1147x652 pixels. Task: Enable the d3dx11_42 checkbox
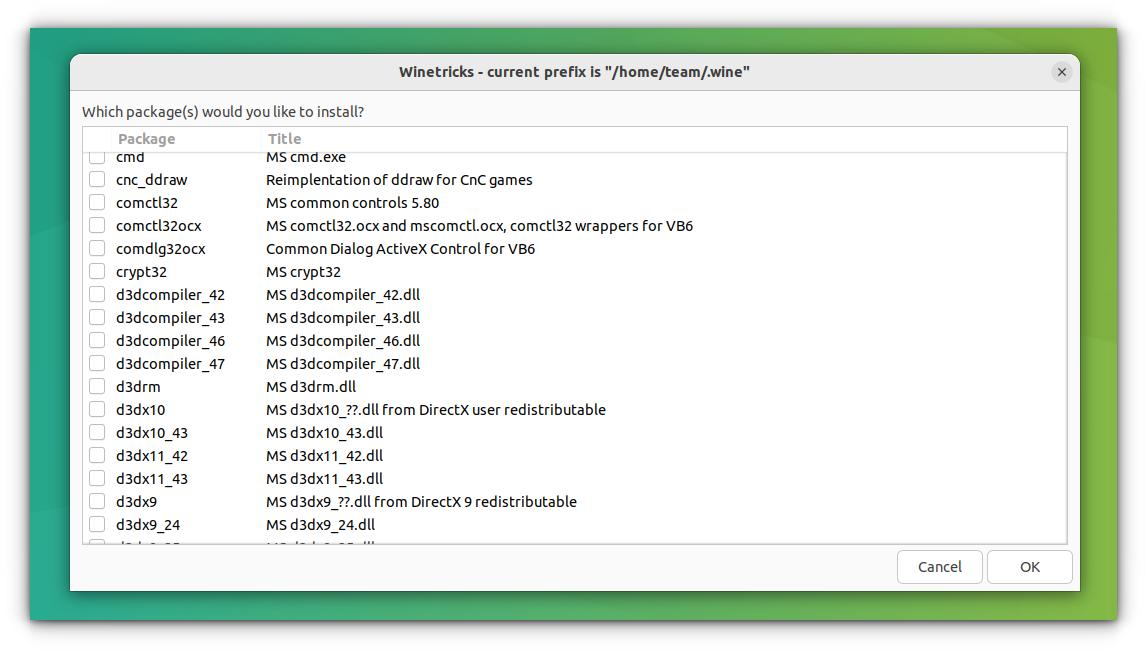(x=97, y=455)
